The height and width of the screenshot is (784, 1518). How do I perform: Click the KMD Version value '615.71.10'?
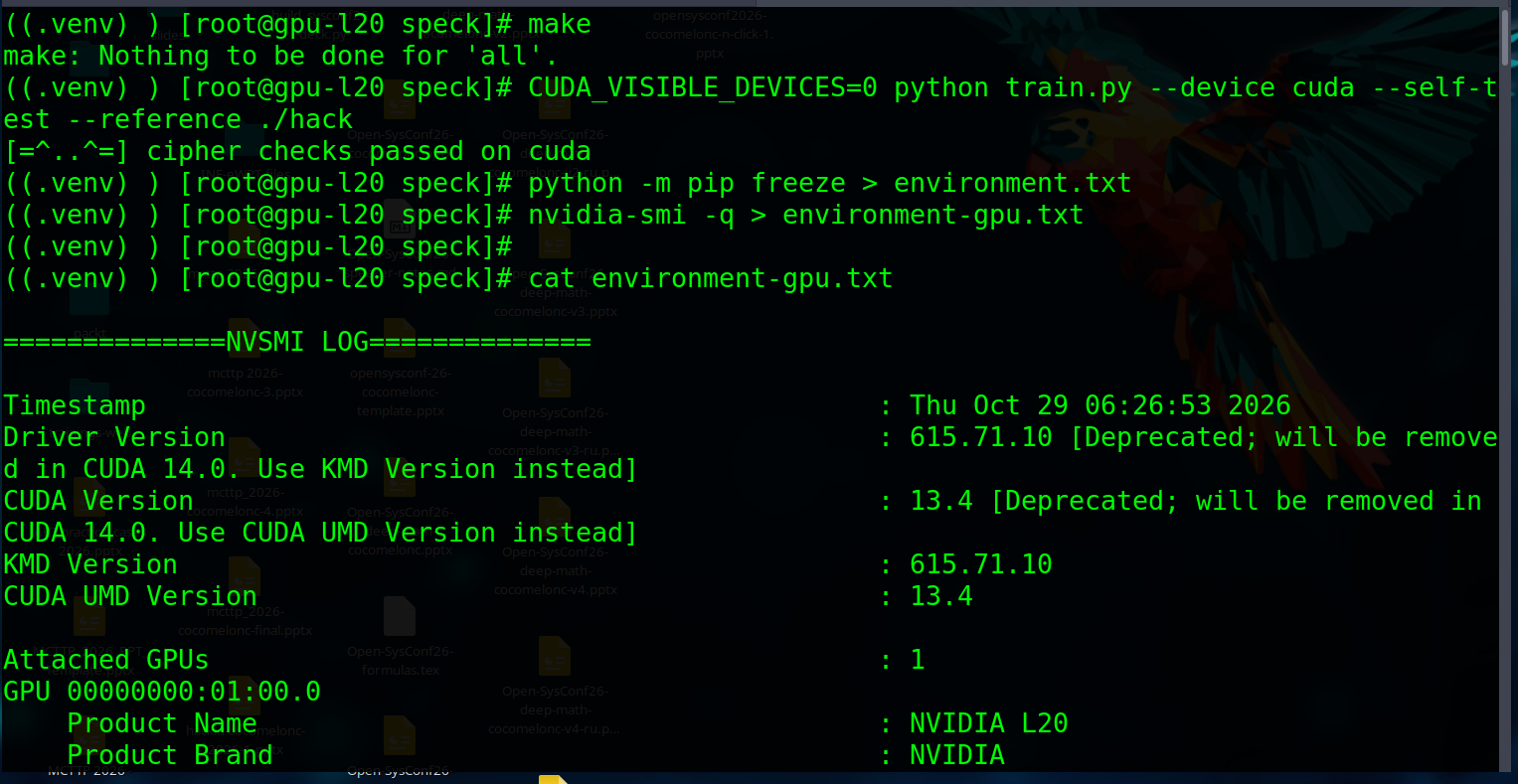tap(981, 564)
